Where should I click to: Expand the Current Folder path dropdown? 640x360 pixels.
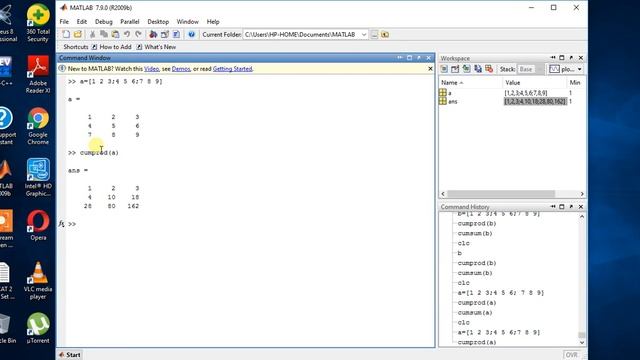pos(364,35)
